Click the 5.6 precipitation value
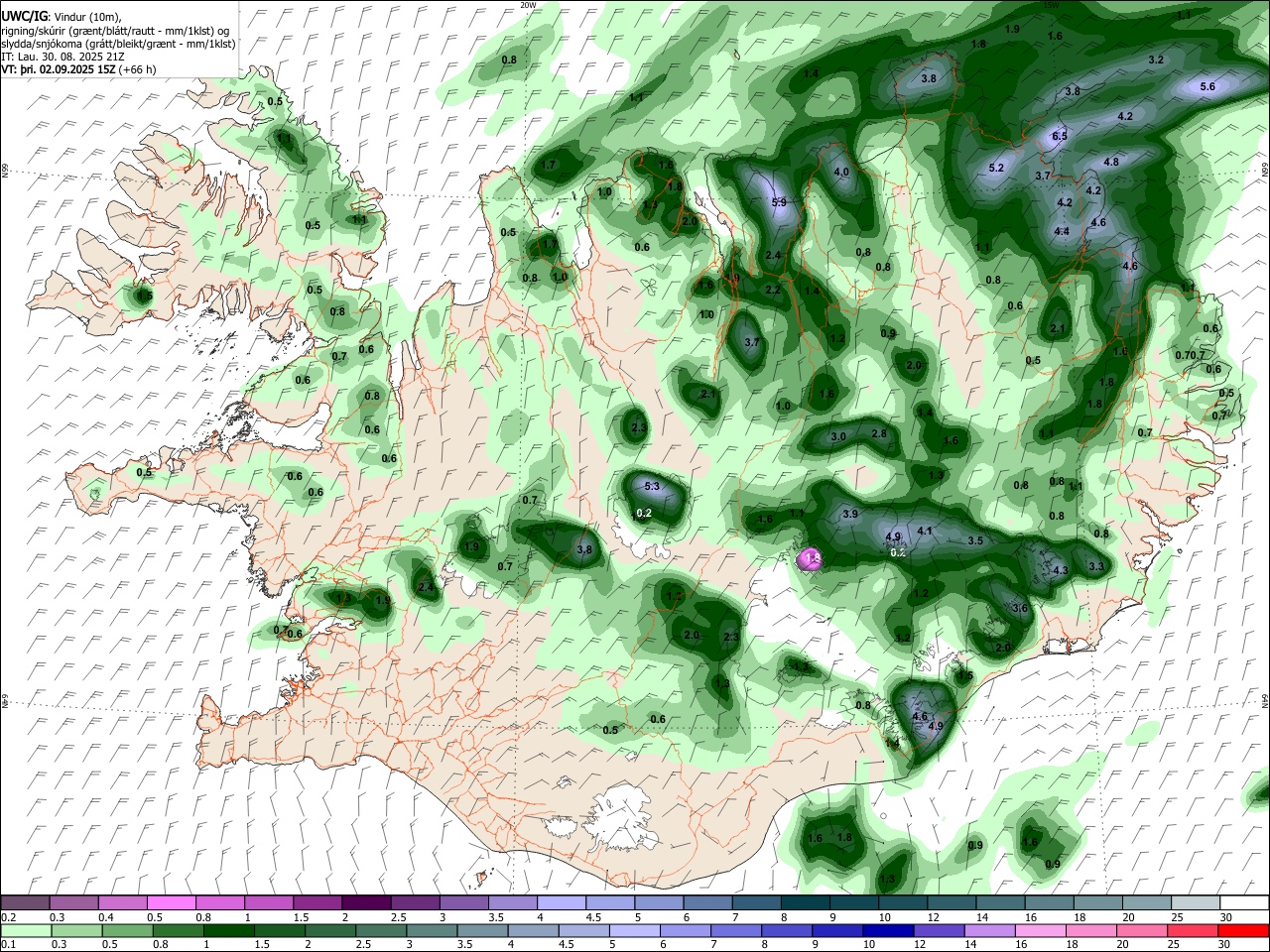 (1207, 87)
